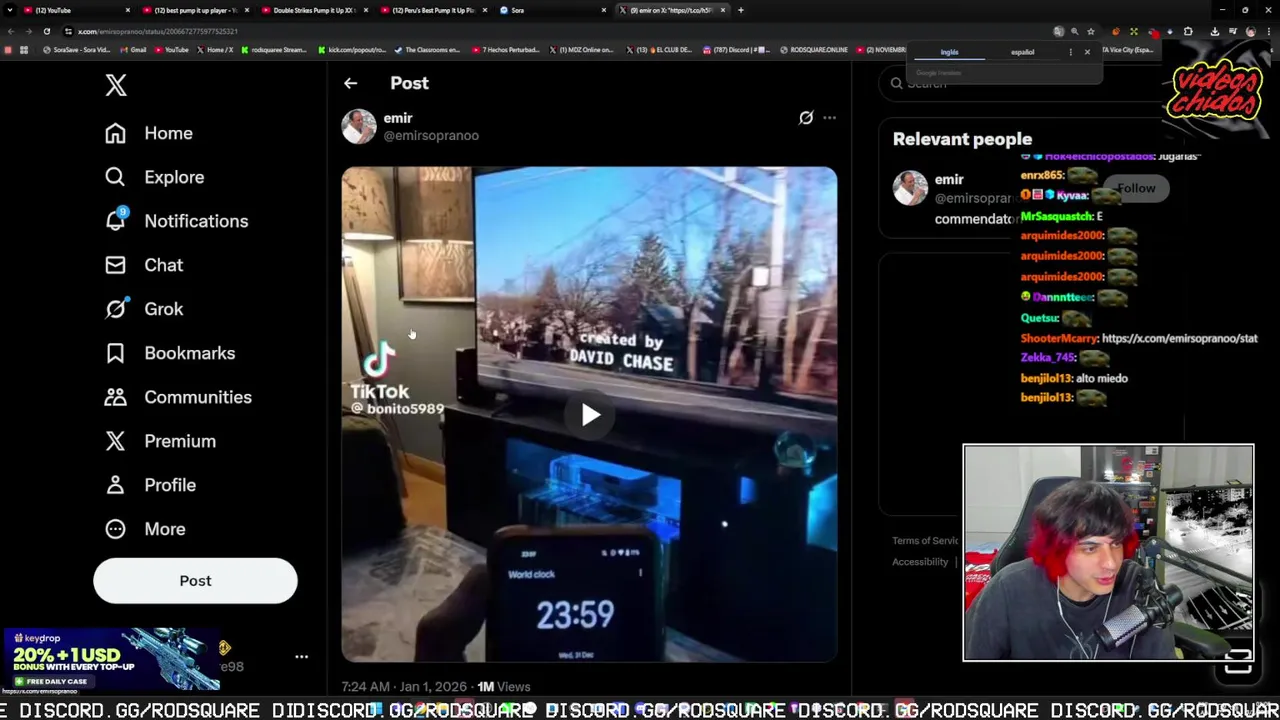Go back with the Post arrow

(x=350, y=84)
